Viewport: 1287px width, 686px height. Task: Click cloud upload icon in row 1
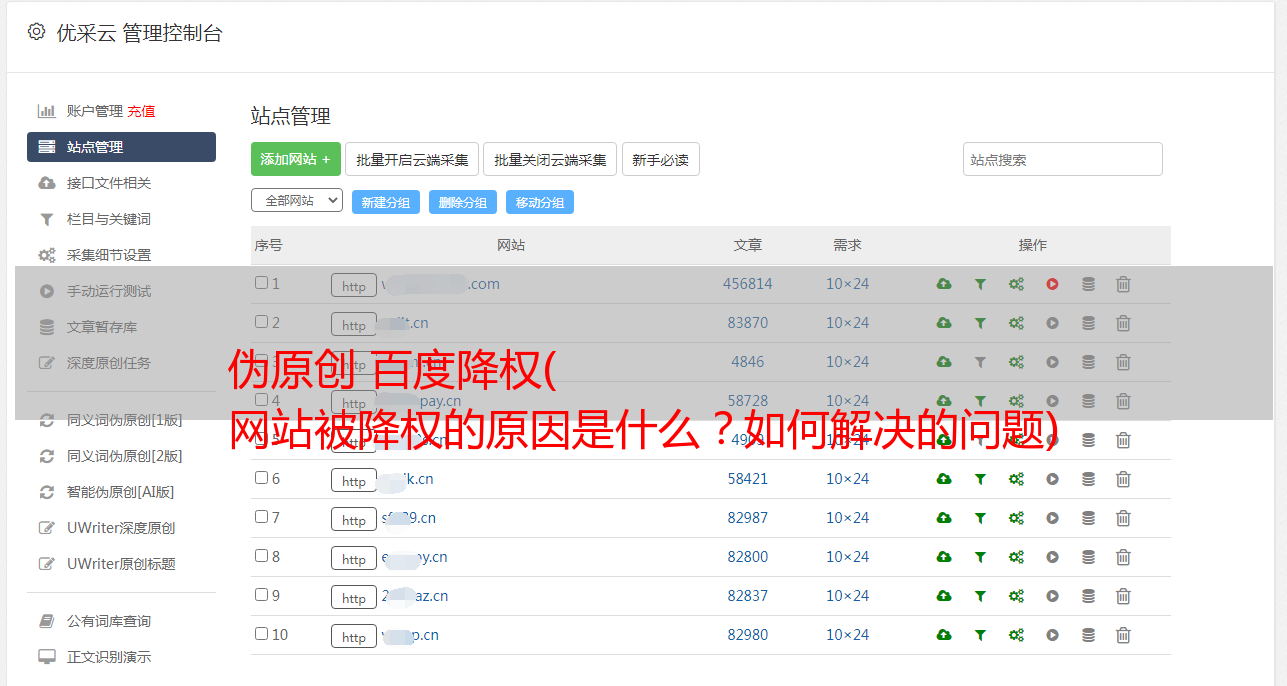(944, 284)
